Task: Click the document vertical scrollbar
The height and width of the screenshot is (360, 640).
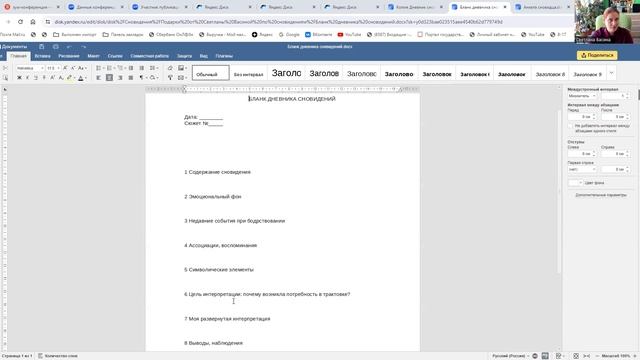Action: [559, 192]
